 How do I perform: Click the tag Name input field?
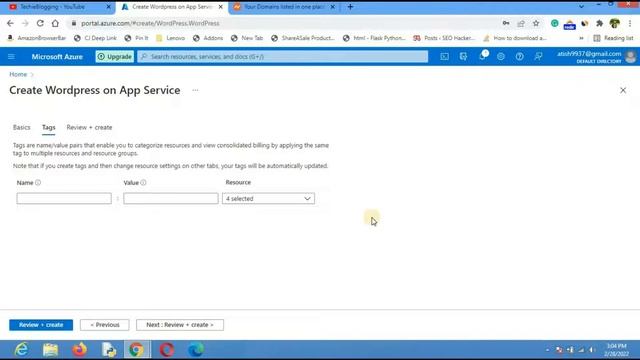click(x=64, y=198)
